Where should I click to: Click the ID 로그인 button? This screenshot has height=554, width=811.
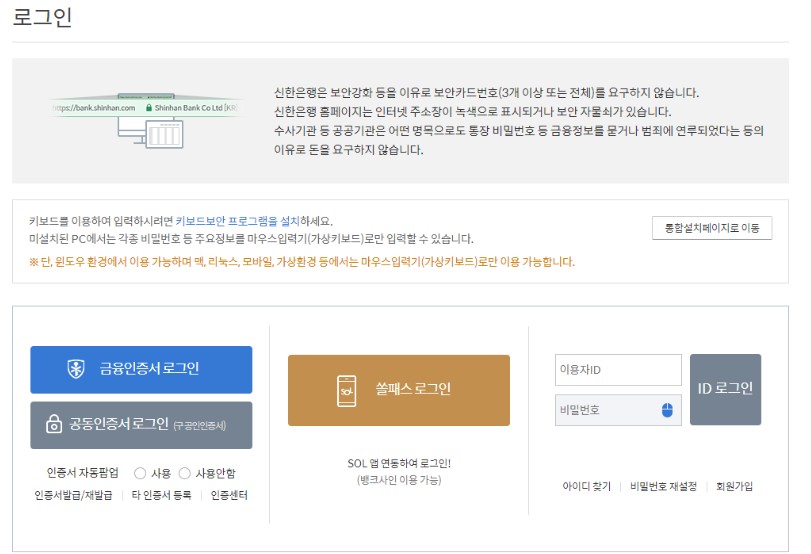tap(725, 390)
